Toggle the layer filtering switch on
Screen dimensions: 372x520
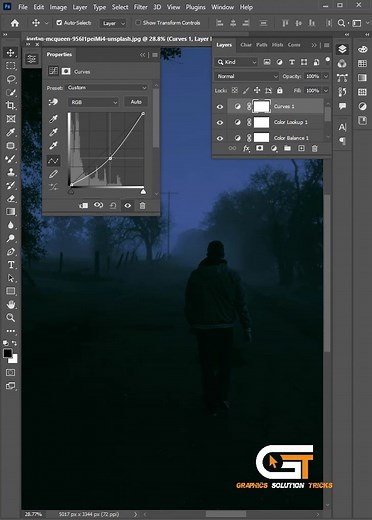click(328, 60)
